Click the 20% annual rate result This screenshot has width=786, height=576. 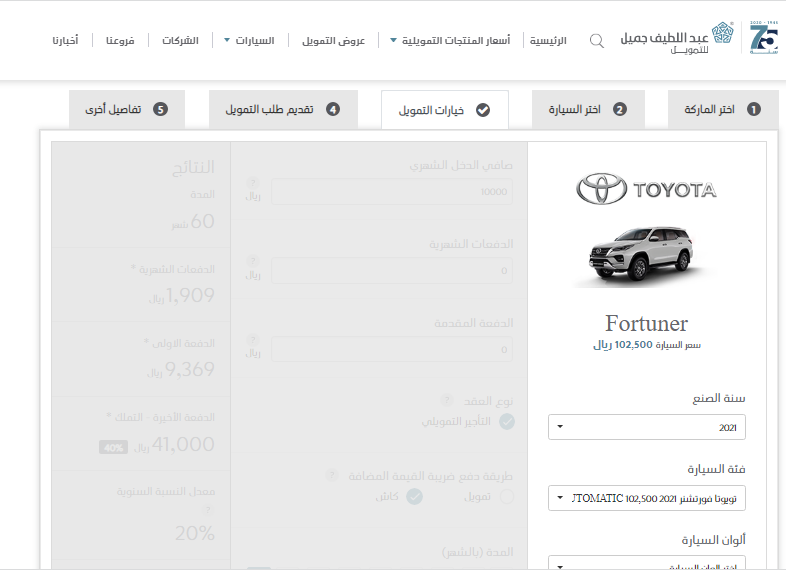point(195,533)
